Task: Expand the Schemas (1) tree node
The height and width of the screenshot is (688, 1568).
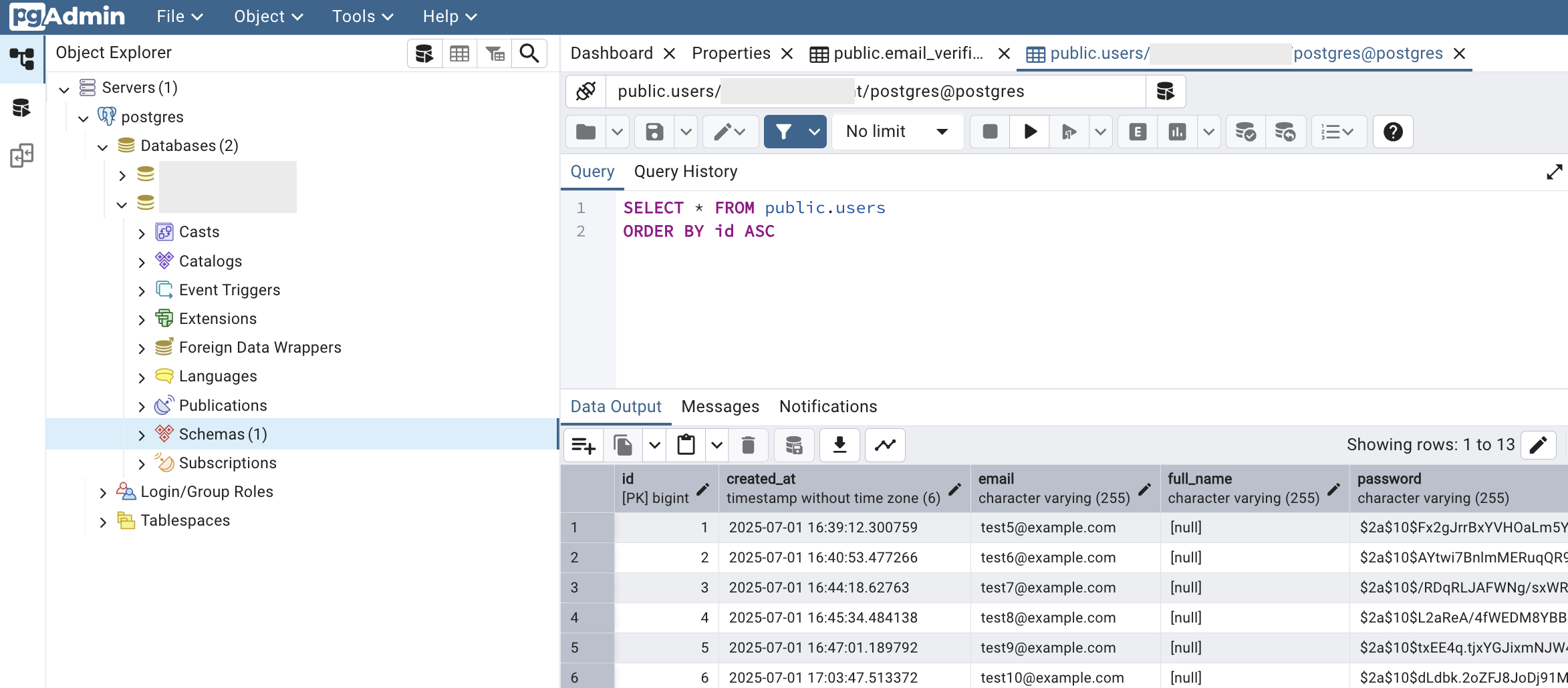Action: (141, 435)
